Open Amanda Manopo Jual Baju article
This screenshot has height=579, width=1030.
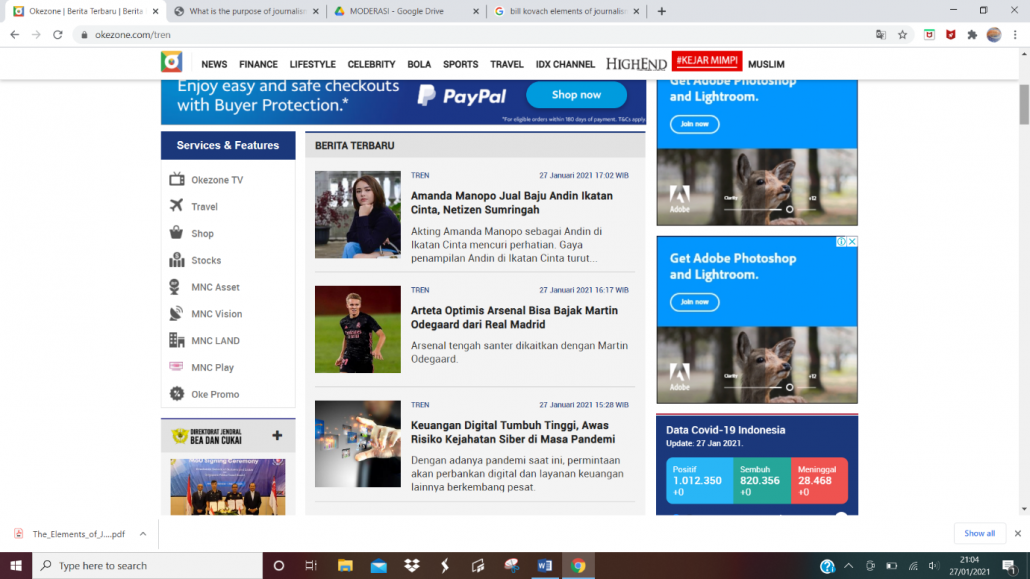point(512,202)
